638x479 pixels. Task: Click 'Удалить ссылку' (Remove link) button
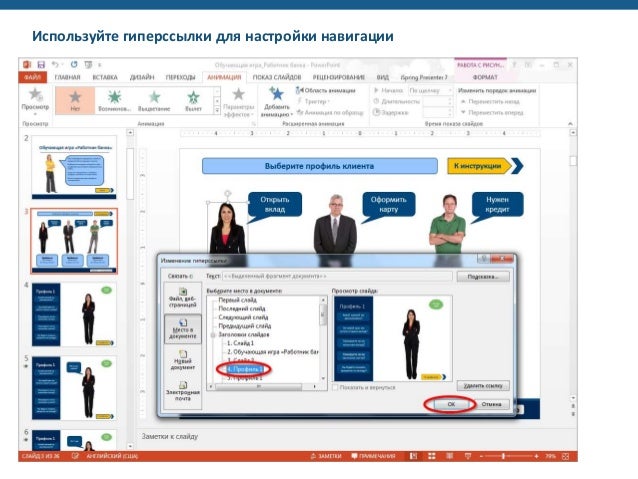(483, 385)
